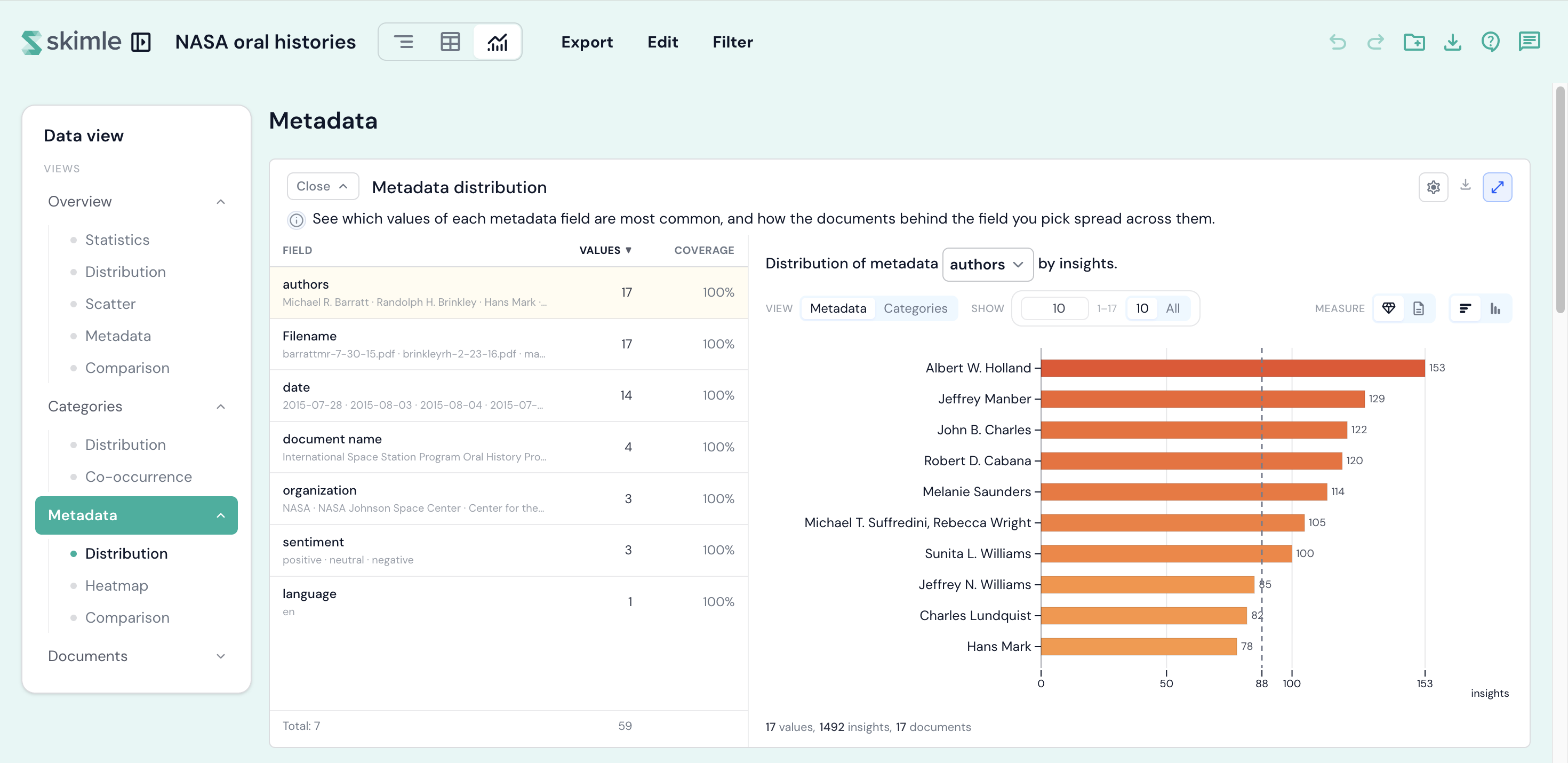Open chart settings gear icon
1568x763 pixels.
pyautogui.click(x=1434, y=187)
